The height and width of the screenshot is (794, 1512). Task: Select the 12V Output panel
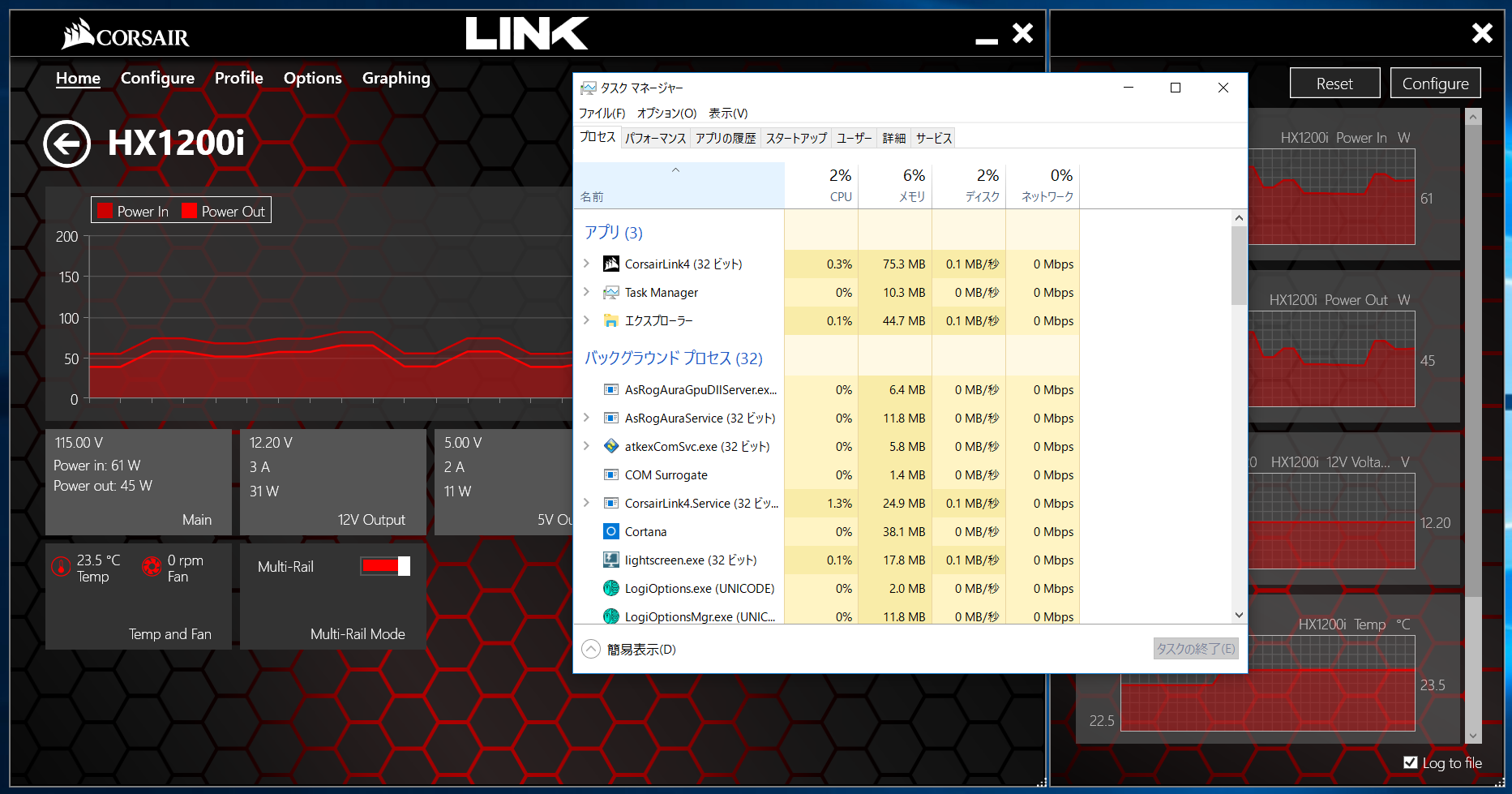(332, 483)
